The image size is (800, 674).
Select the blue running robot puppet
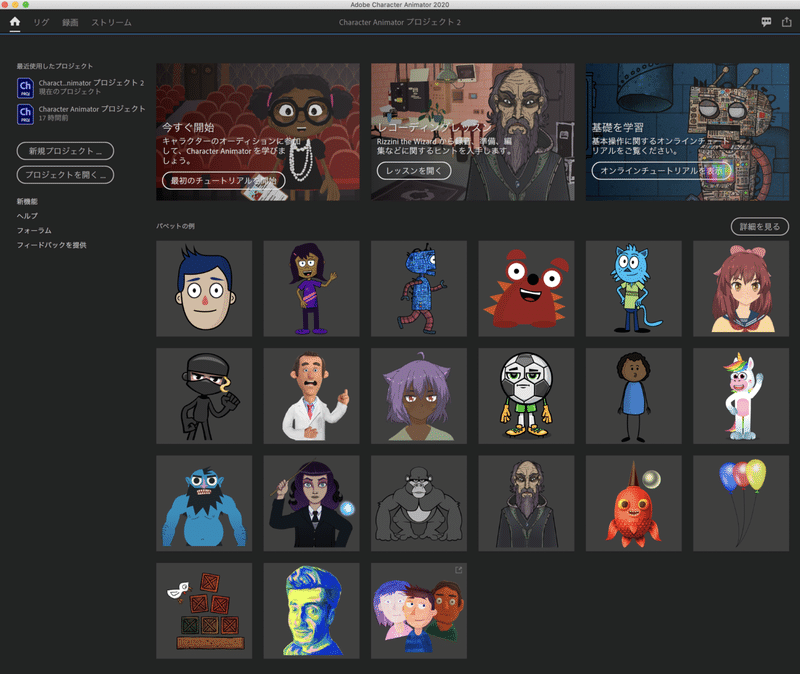pos(419,289)
